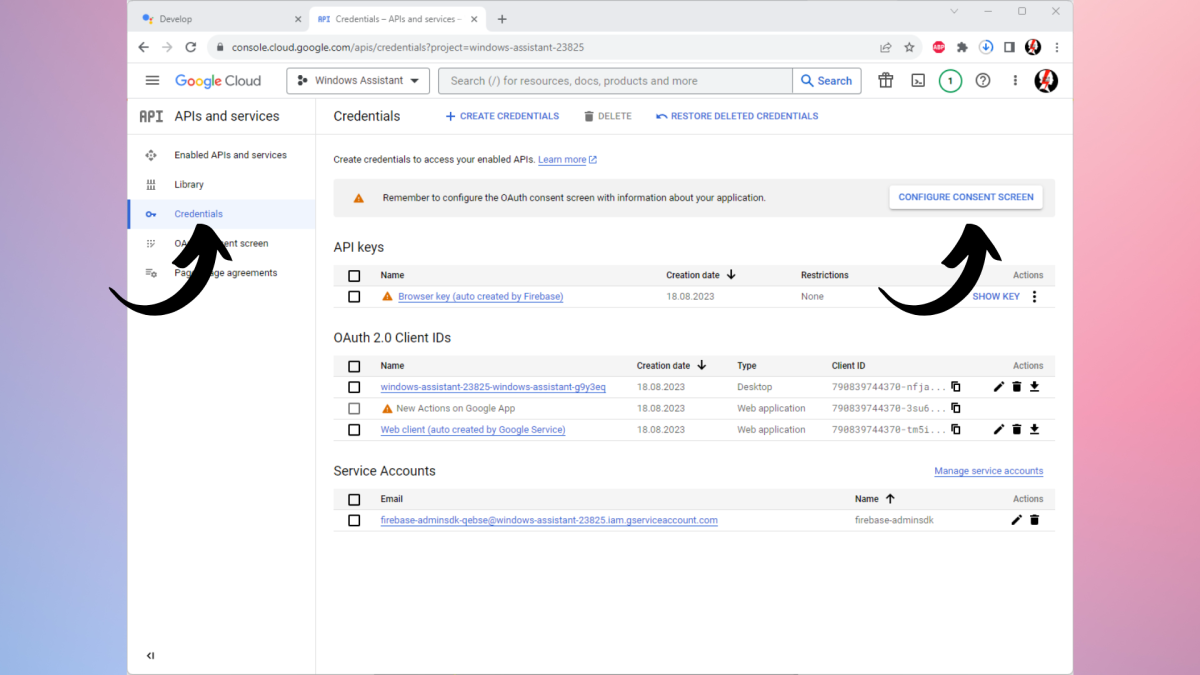This screenshot has width=1200, height=675.
Task: Check the New Actions on Google App checkbox
Action: pos(354,408)
